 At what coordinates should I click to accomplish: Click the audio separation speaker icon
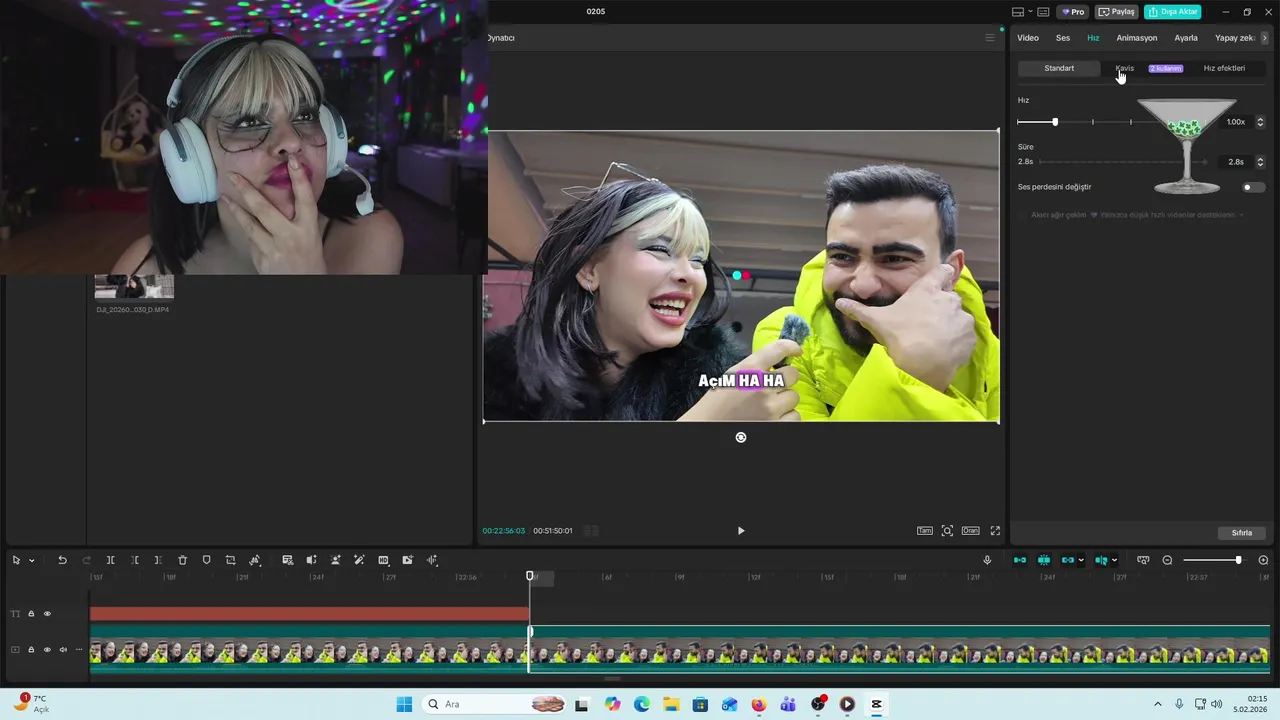click(x=311, y=560)
